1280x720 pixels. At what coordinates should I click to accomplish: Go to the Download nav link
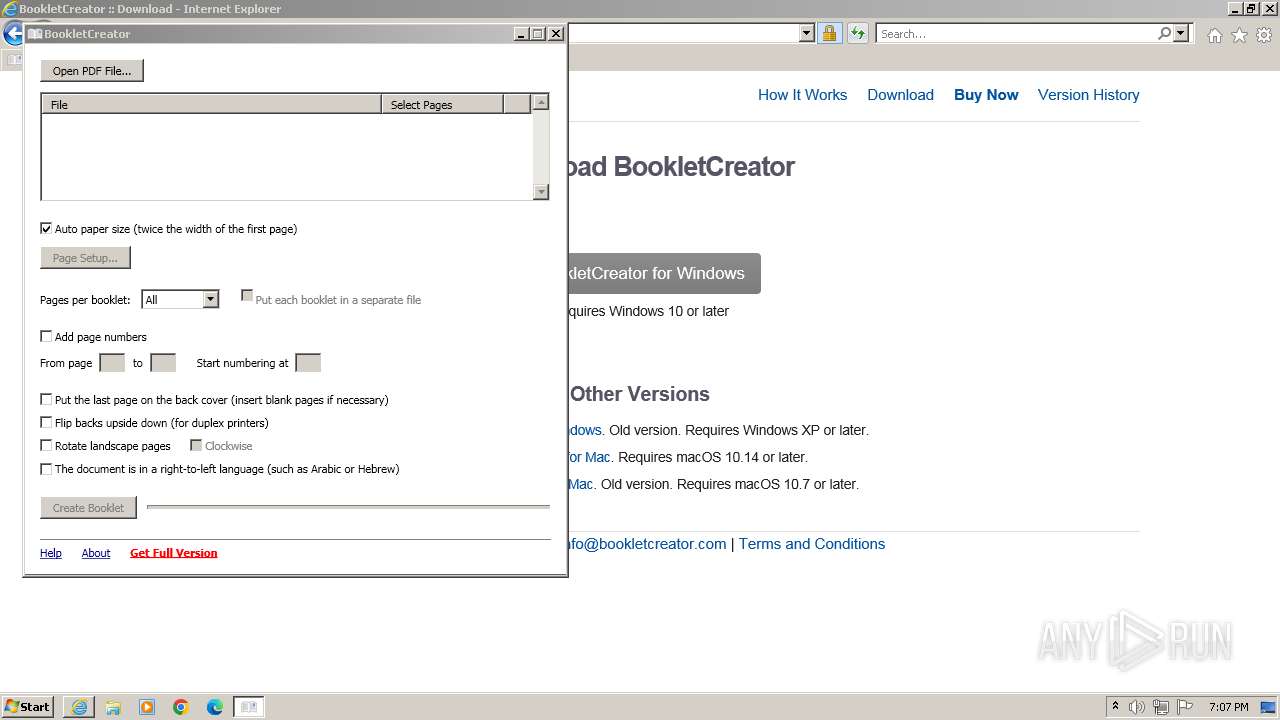900,95
